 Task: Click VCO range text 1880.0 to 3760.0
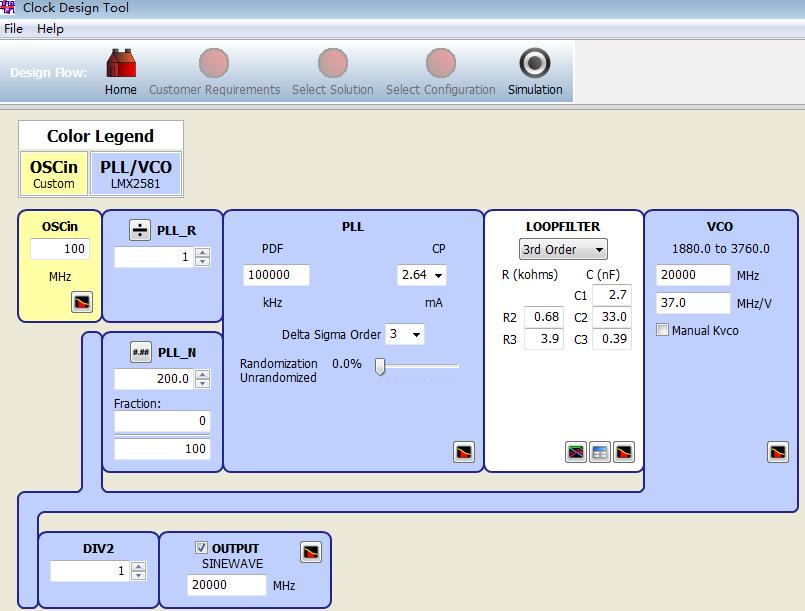coord(720,249)
